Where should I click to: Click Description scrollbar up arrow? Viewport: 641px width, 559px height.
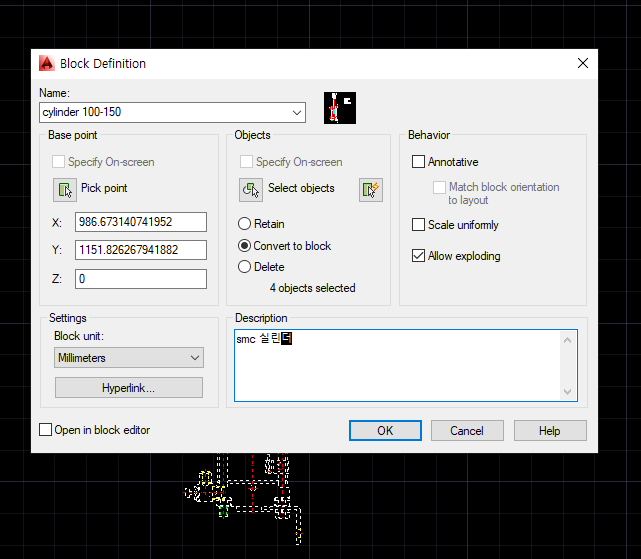(x=567, y=340)
